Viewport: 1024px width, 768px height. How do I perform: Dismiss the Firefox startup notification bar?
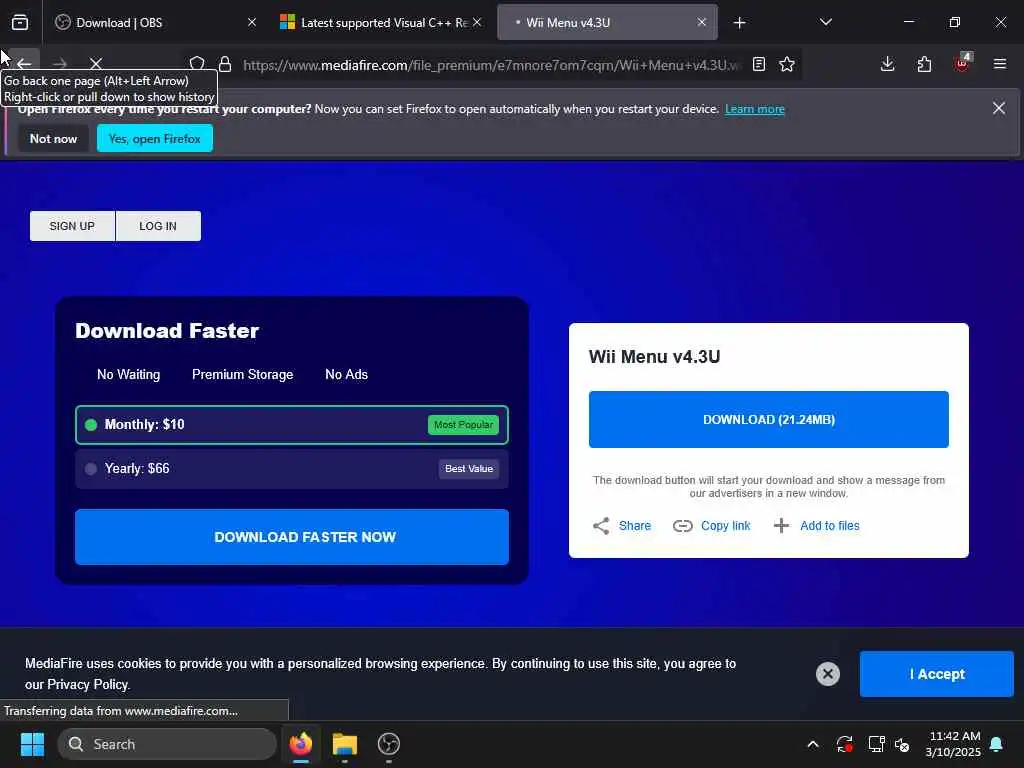pyautogui.click(x=999, y=108)
